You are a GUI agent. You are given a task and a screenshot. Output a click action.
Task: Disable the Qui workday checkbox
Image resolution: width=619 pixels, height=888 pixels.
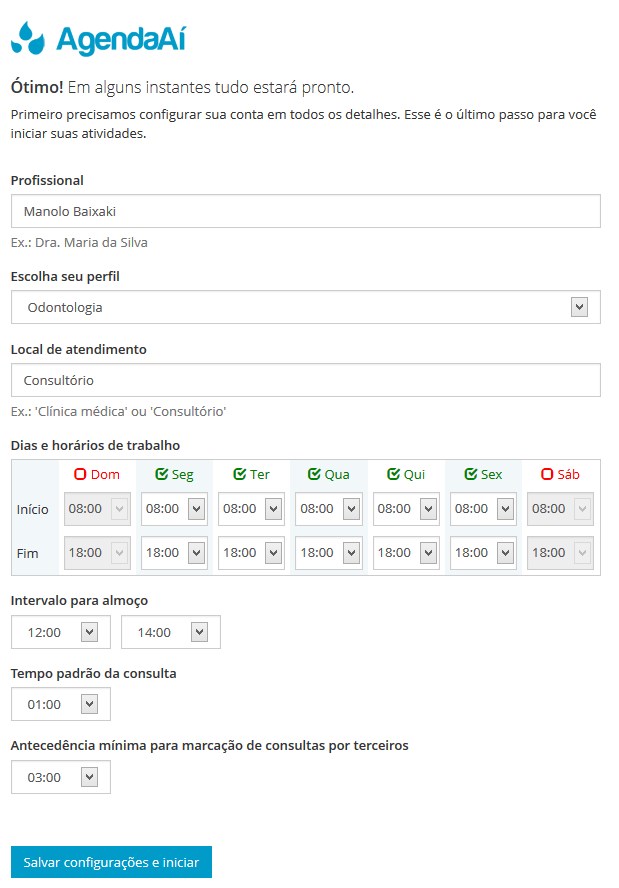393,474
